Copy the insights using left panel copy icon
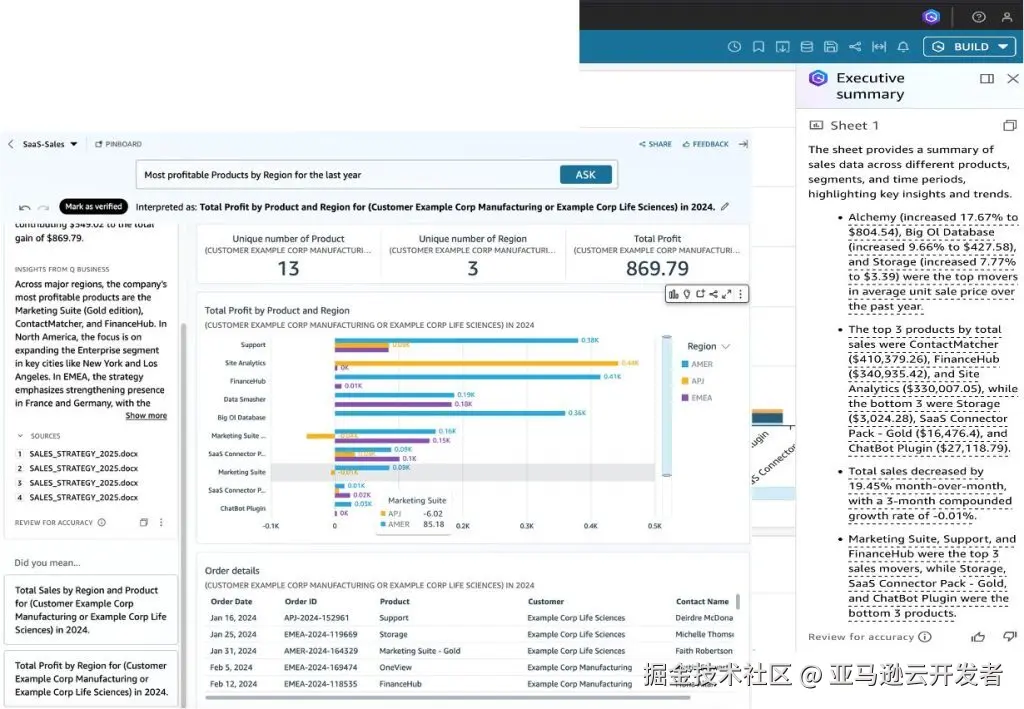 point(144,522)
